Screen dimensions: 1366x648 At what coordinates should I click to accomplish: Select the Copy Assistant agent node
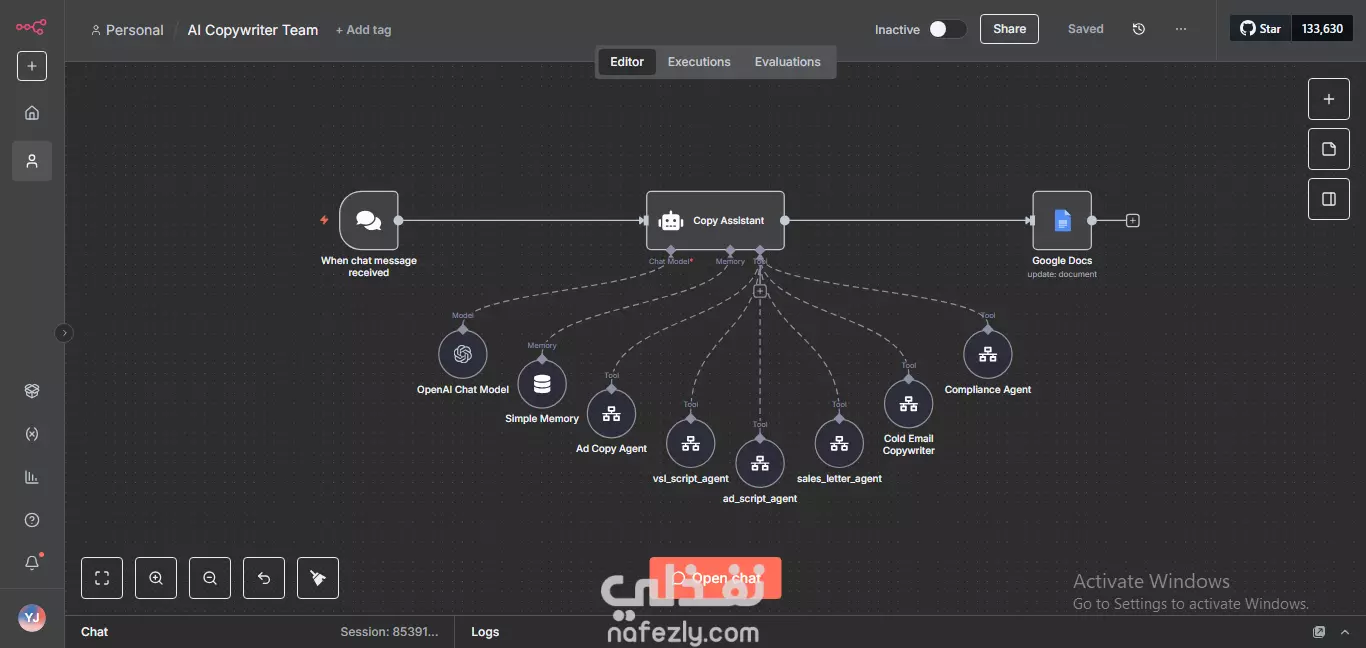[x=715, y=220]
